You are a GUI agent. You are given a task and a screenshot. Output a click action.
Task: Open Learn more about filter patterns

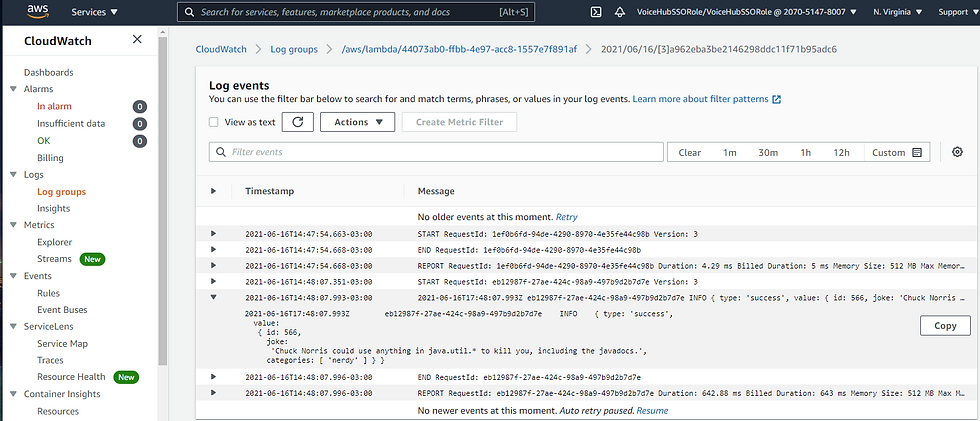(701, 99)
